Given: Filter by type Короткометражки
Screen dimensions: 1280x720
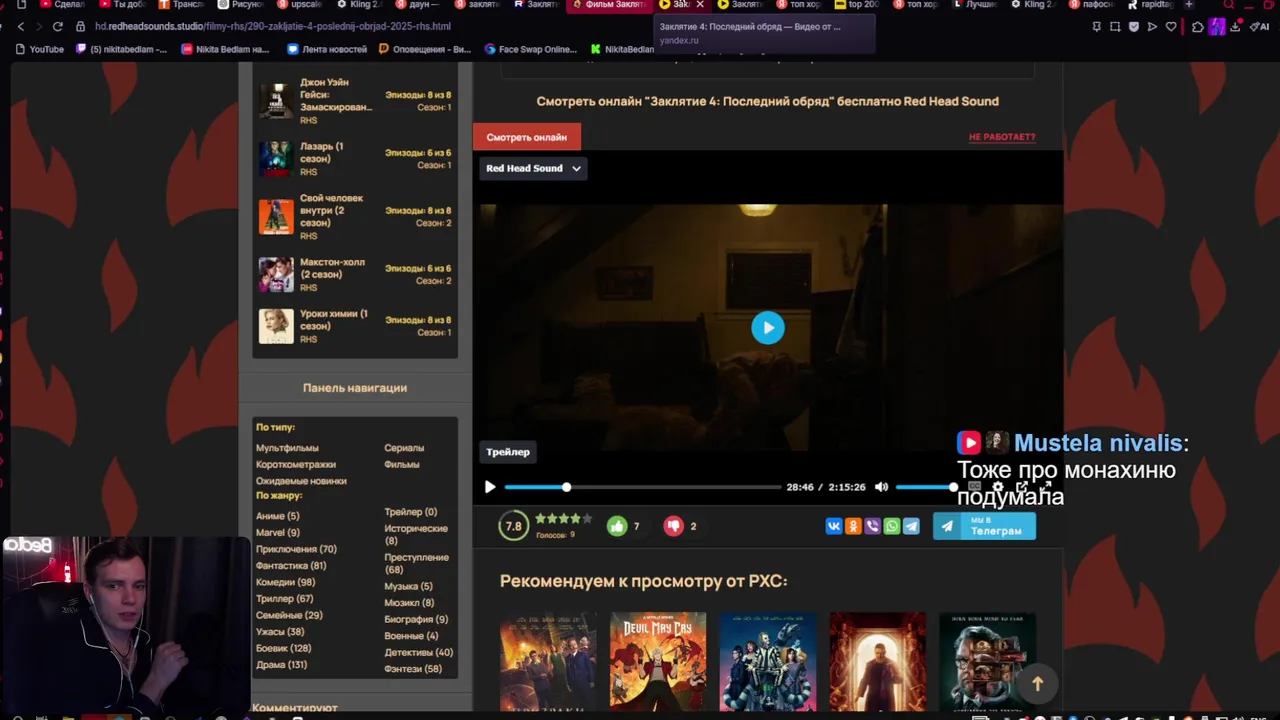Looking at the screenshot, I should pos(296,465).
